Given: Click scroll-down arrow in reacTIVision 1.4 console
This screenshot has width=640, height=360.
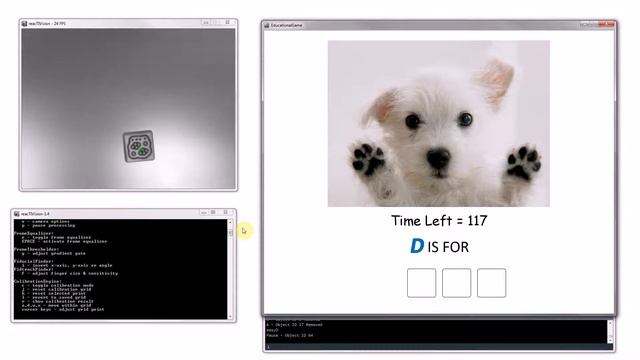Looking at the screenshot, I should [x=230, y=317].
